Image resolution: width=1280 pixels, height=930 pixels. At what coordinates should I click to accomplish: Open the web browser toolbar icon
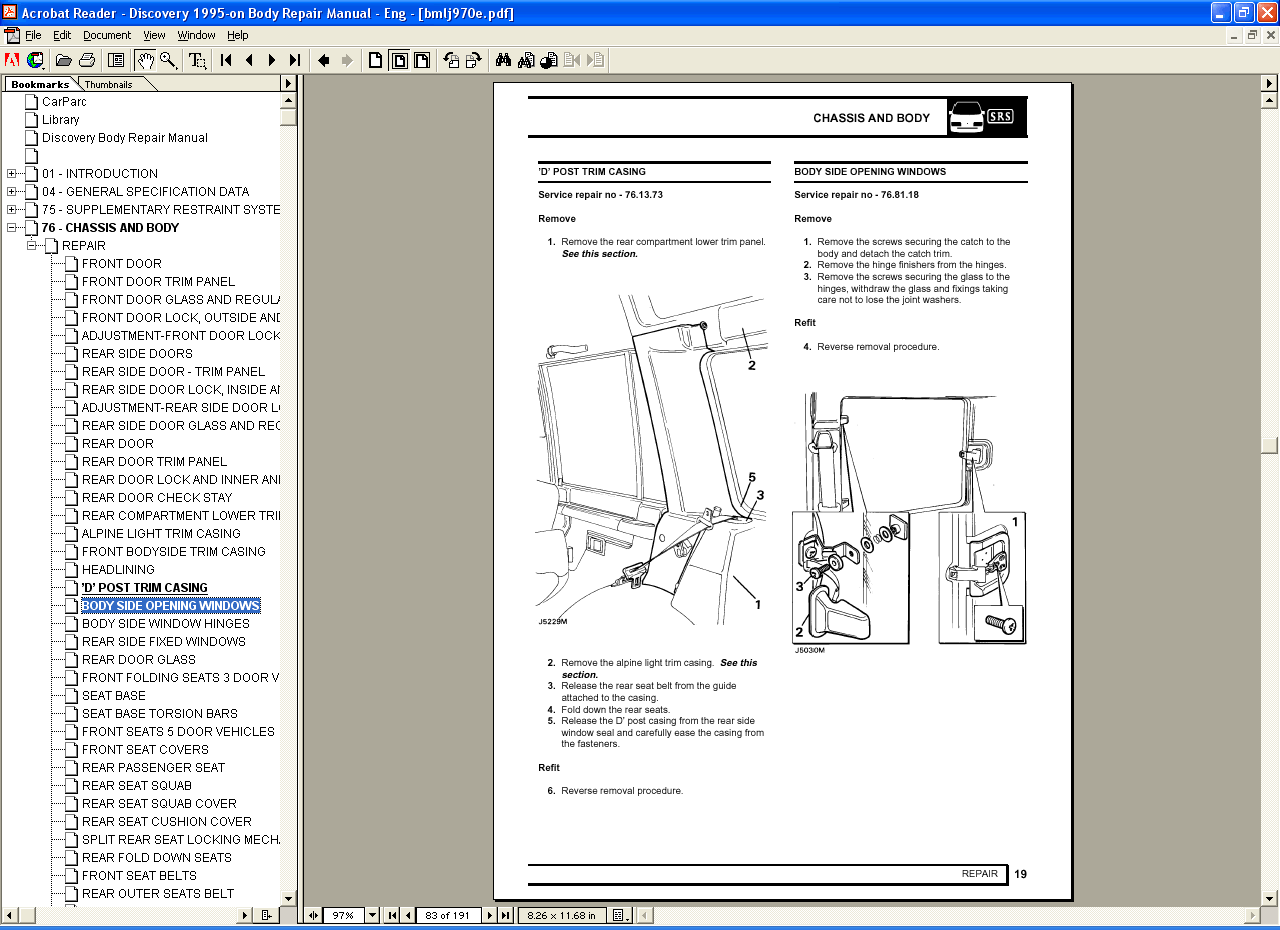tap(35, 60)
